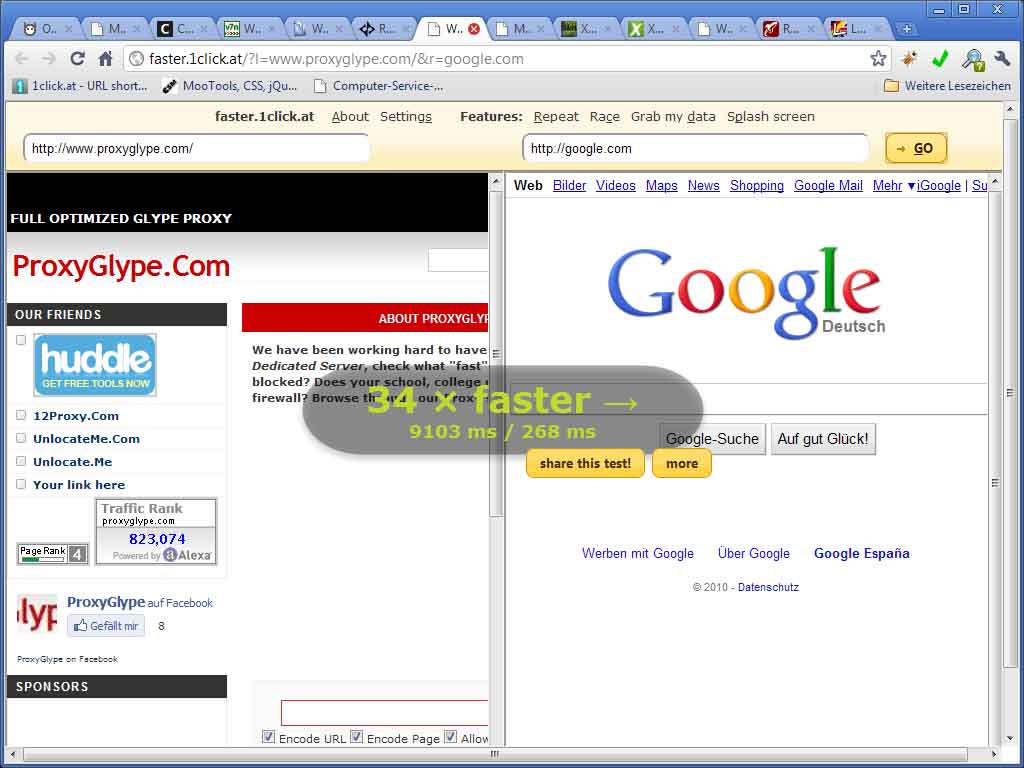Open the Google Mail link

point(828,185)
